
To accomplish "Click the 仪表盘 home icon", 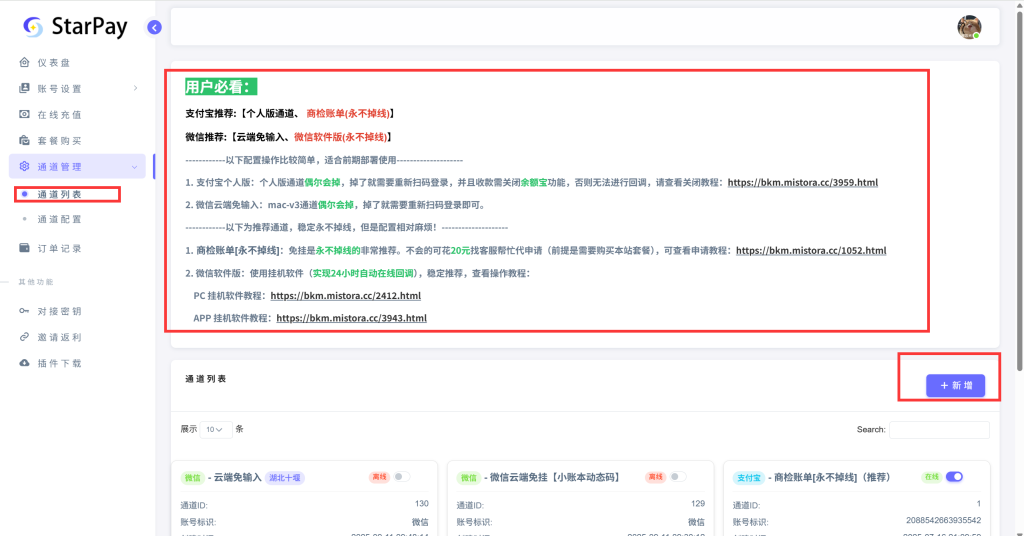I will point(24,63).
